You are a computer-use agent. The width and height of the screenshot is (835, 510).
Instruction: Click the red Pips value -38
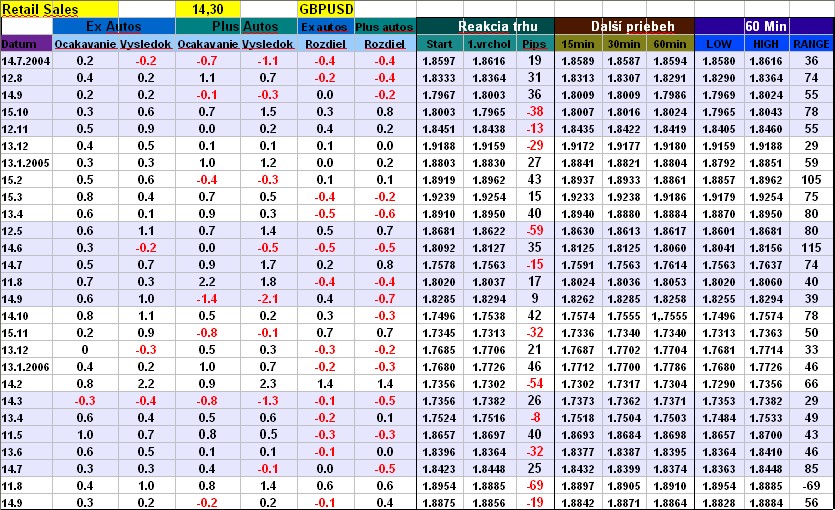(535, 112)
